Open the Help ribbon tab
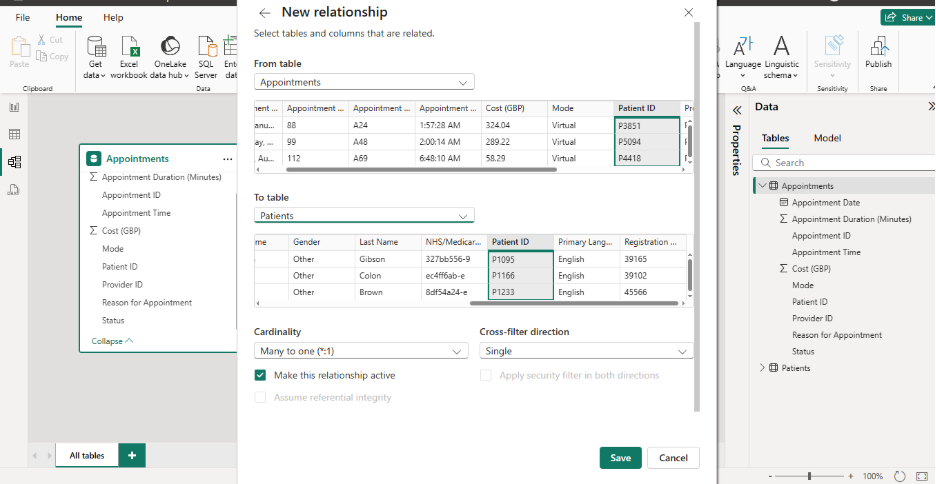Viewport: 936px width, 484px height. click(113, 17)
